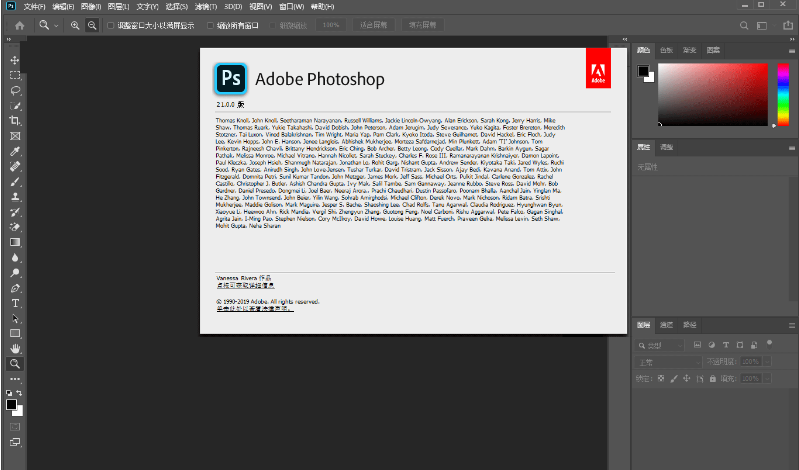799x470 pixels.
Task: Select the Blur tool
Action: (x=15, y=258)
